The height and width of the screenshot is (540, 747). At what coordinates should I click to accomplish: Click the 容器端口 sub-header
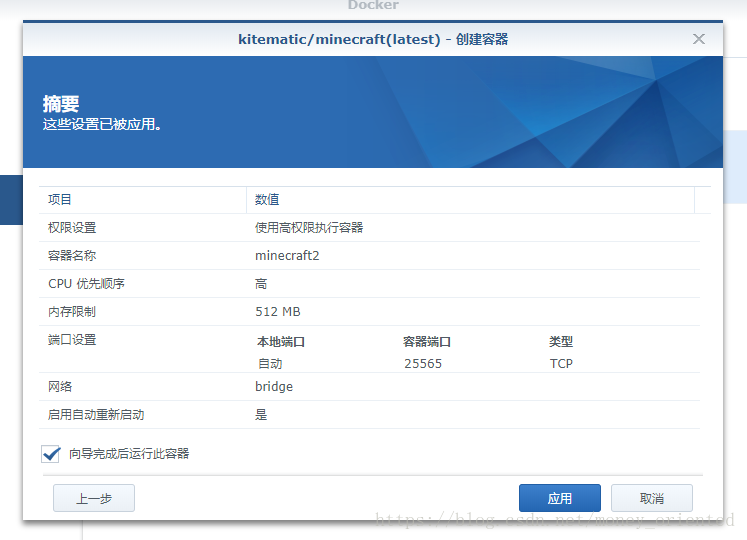pyautogui.click(x=427, y=342)
